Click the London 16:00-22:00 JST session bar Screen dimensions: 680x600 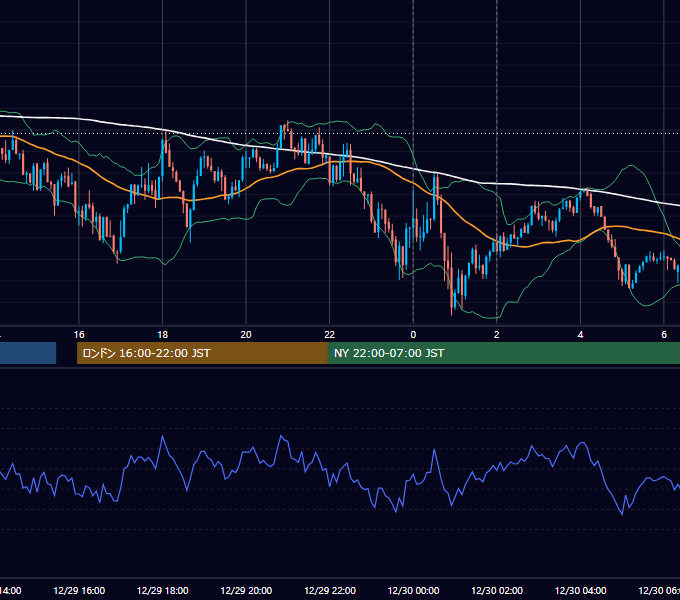(x=202, y=353)
